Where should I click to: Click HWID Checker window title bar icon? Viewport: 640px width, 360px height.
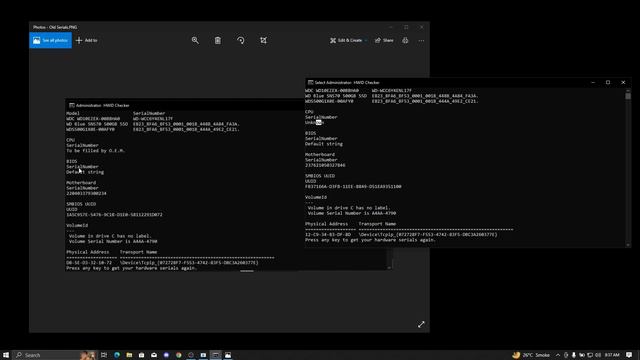pos(311,82)
